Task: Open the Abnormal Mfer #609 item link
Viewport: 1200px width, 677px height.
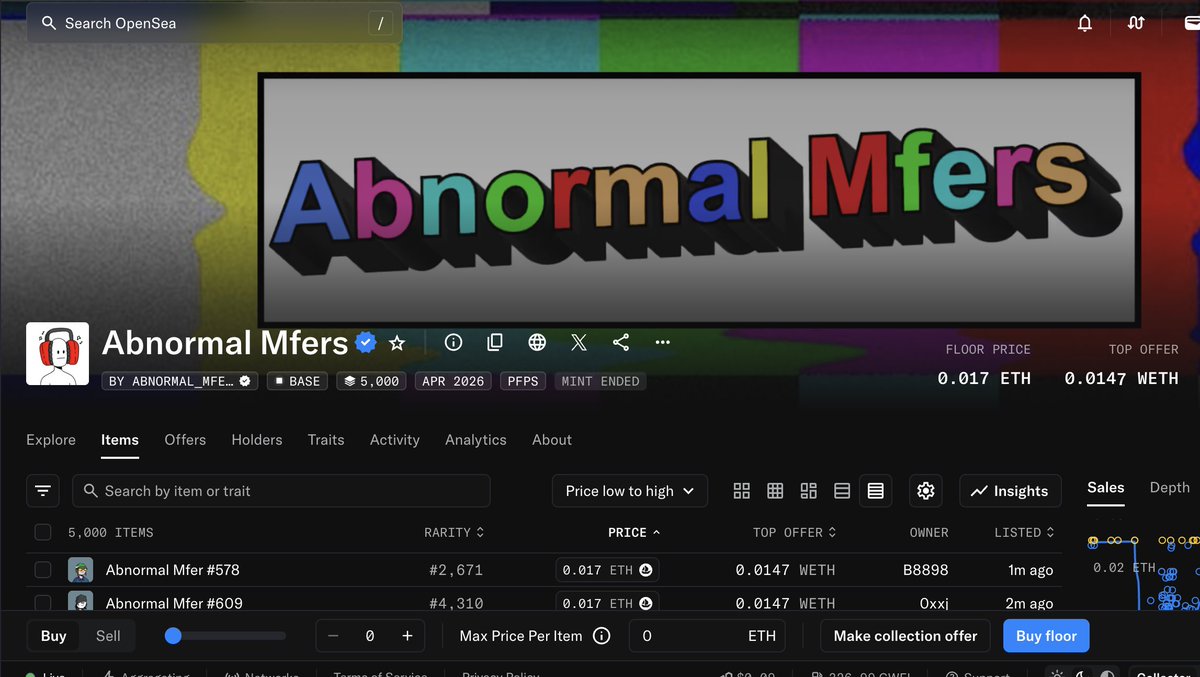Action: tap(174, 603)
